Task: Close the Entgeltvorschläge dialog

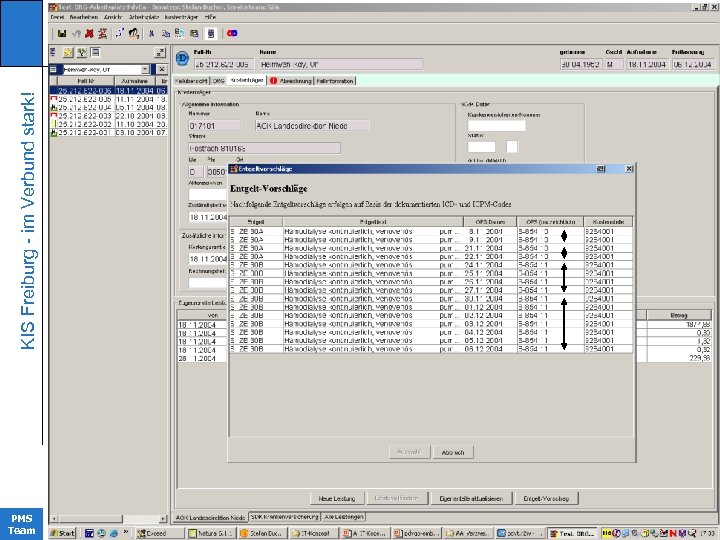Action: click(627, 170)
